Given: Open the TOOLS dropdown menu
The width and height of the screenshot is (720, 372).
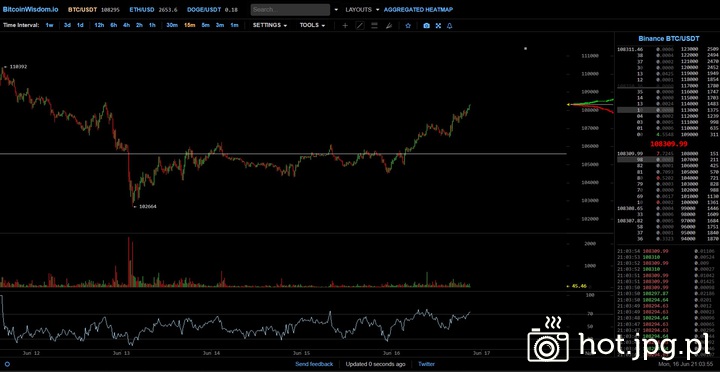Looking at the screenshot, I should [312, 25].
